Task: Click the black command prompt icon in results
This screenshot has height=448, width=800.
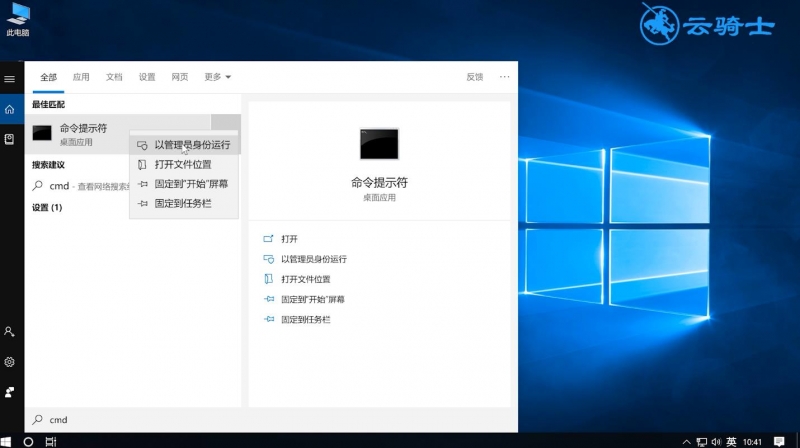Action: (42, 133)
